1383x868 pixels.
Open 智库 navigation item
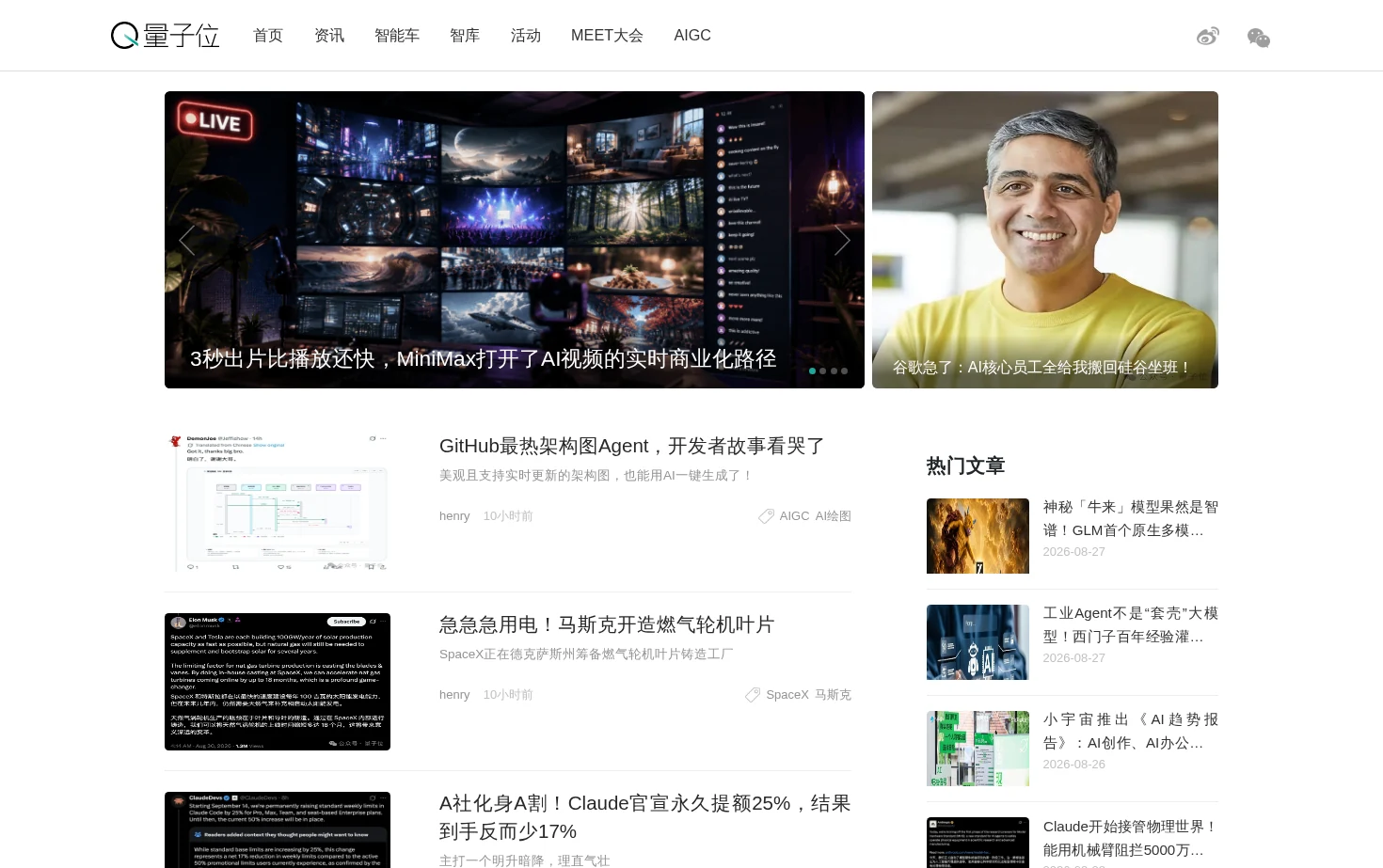click(x=465, y=36)
